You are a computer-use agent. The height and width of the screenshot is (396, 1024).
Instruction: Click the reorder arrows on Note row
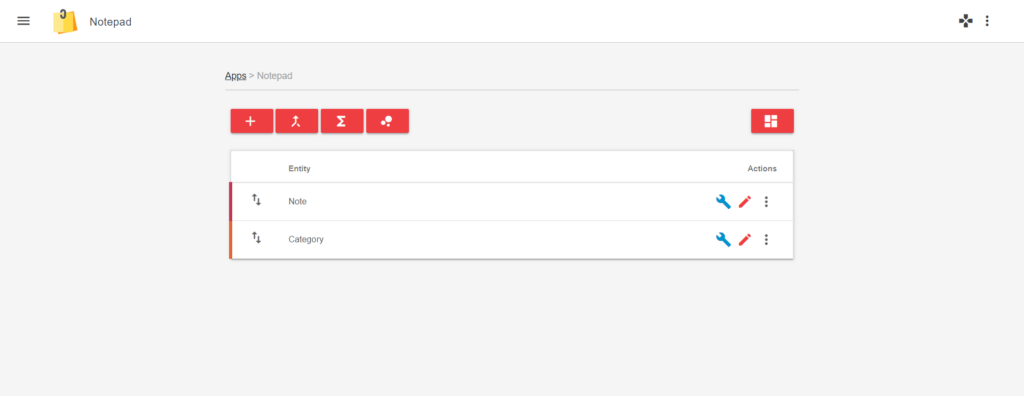(256, 200)
